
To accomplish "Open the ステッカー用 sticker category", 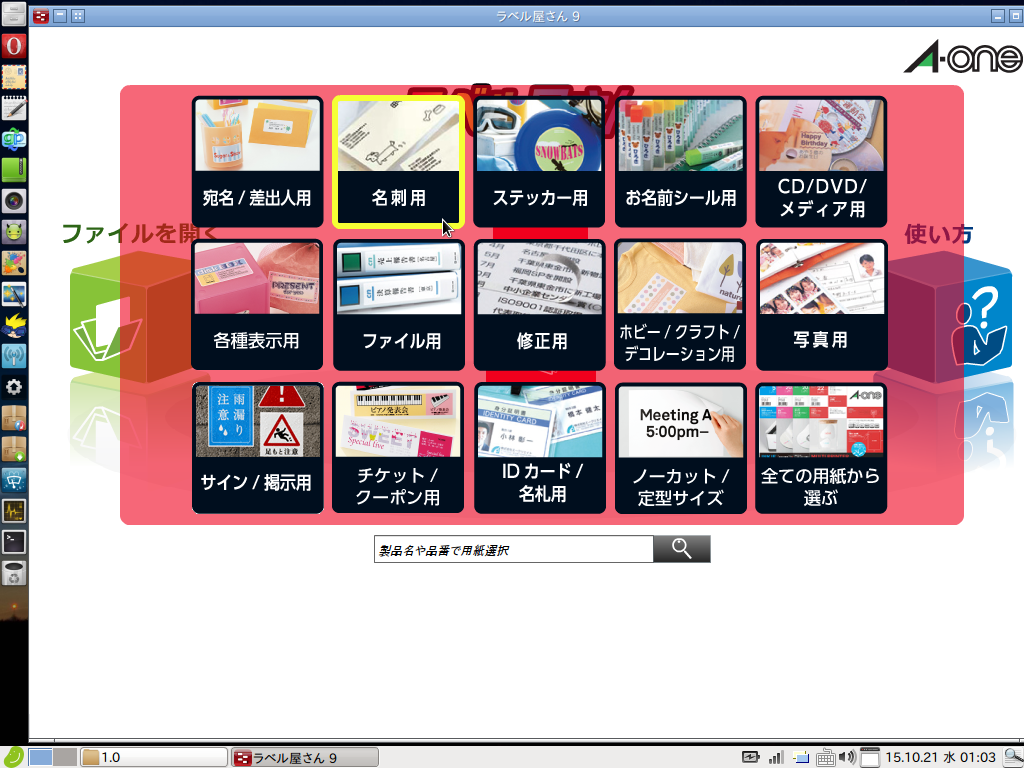I will [539, 162].
